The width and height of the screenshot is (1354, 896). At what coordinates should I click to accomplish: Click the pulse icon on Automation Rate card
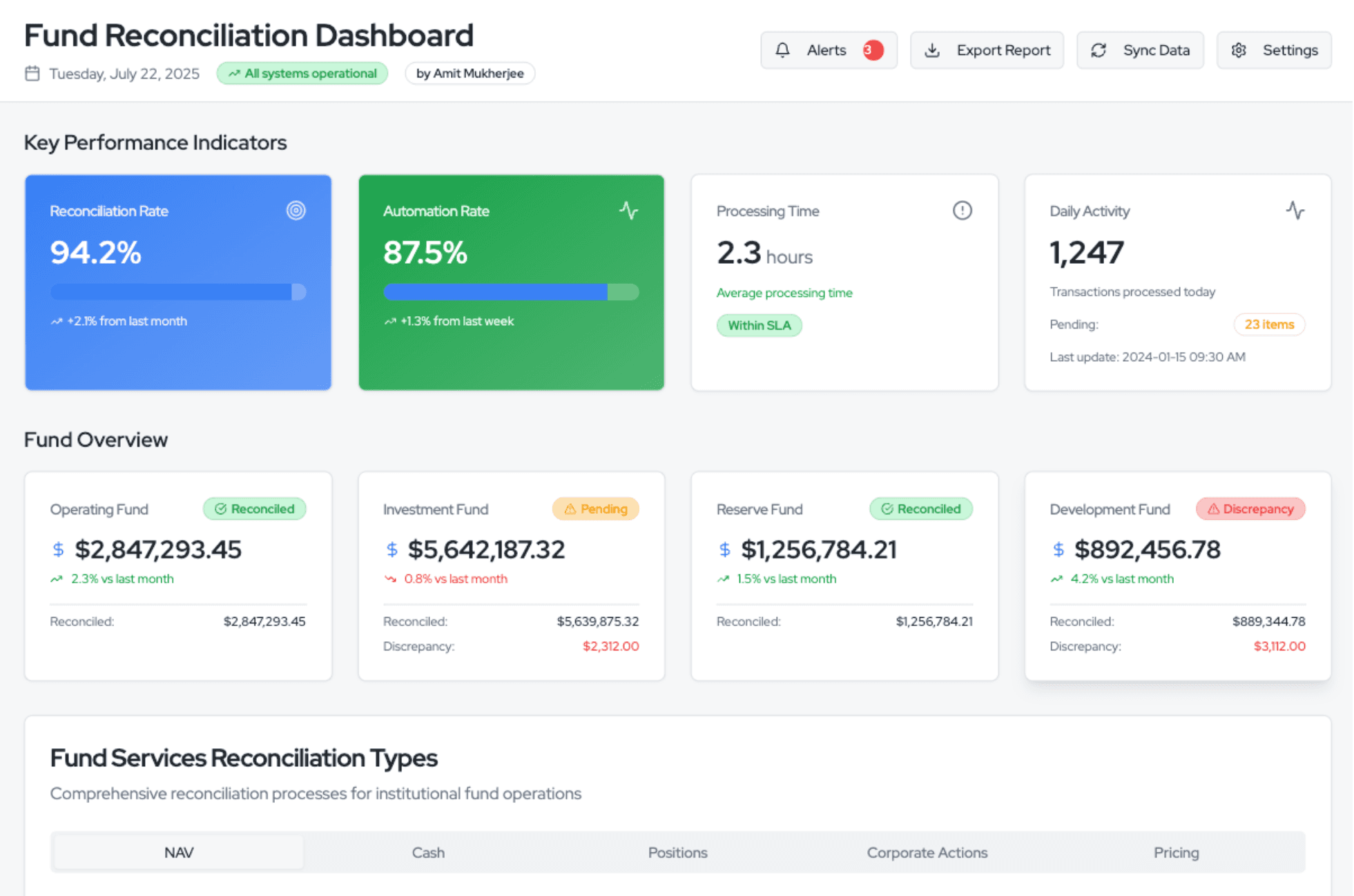coord(629,211)
